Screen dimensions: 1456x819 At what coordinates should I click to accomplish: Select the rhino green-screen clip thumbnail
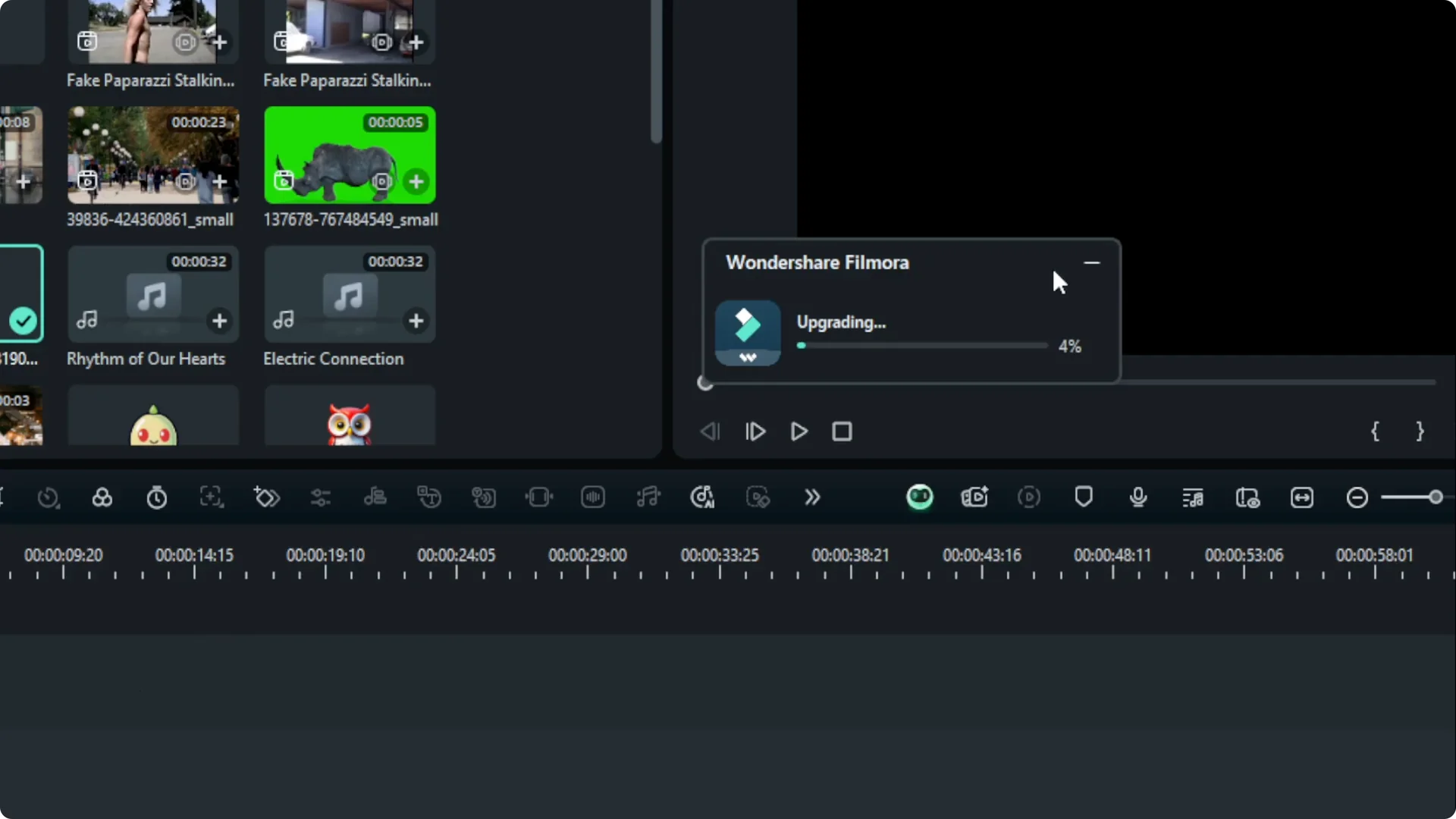[350, 157]
